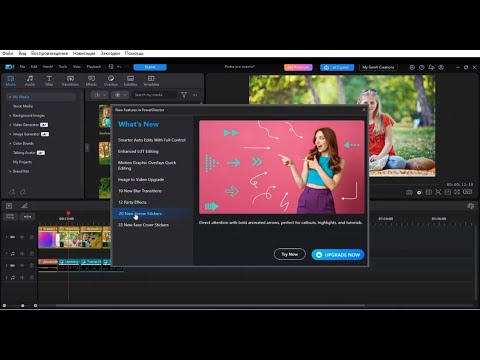Go to the Subtitles room
This screenshot has height=360, width=480.
pos(130,81)
